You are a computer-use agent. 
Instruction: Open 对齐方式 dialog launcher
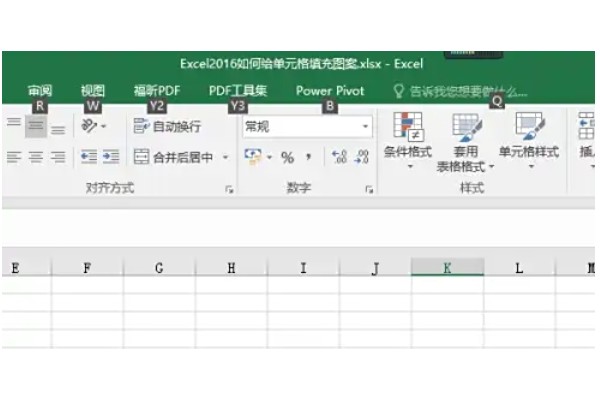pyautogui.click(x=229, y=189)
